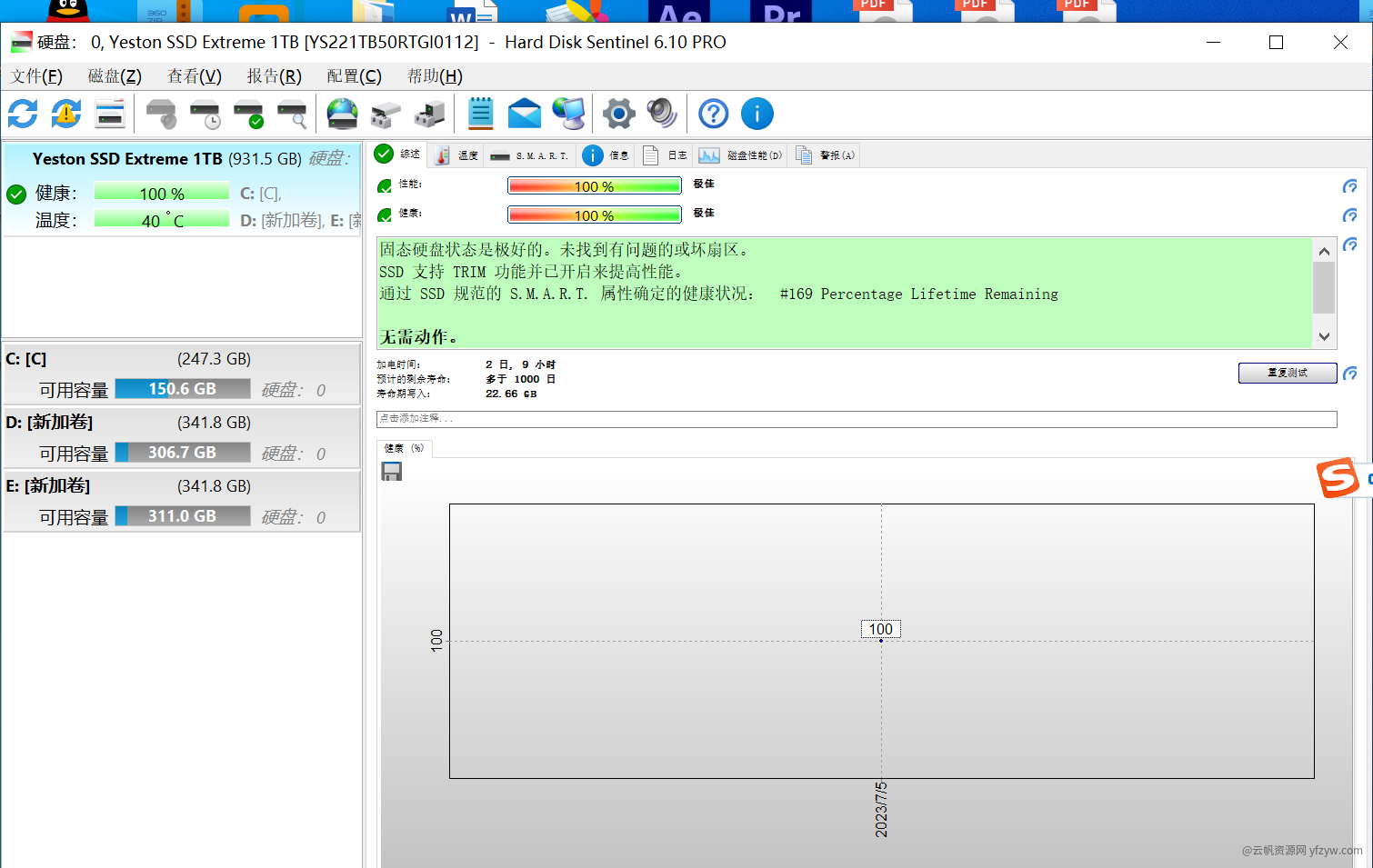Switch to the 日志 log tab

click(665, 155)
